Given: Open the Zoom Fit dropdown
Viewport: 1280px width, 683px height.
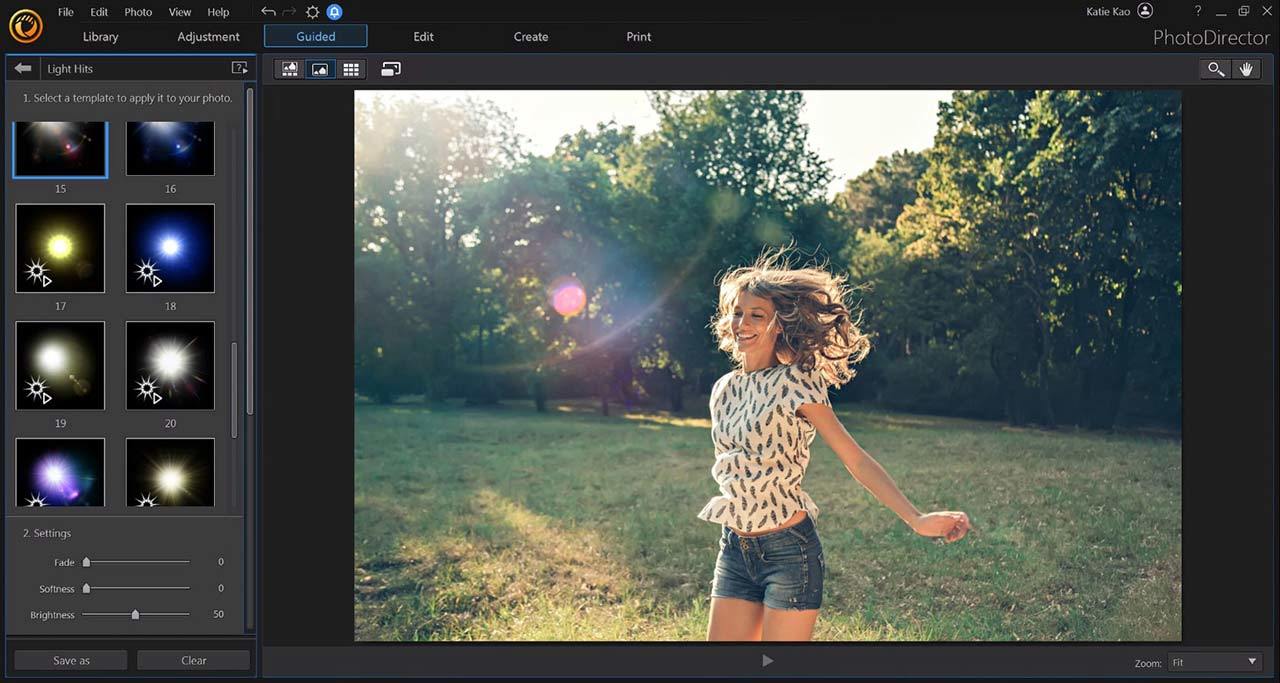Looking at the screenshot, I should tap(1215, 662).
